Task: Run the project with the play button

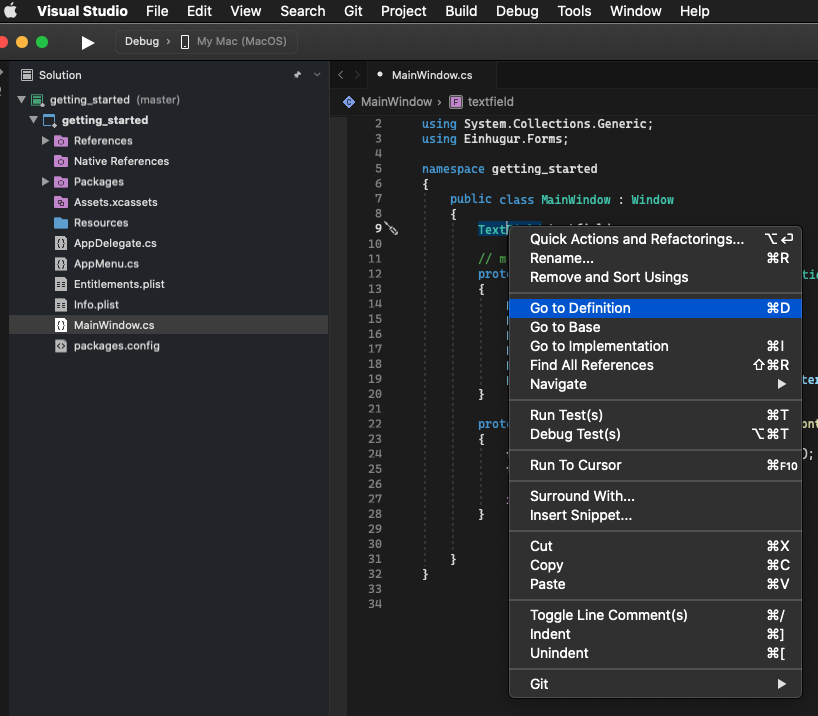Action: point(88,42)
